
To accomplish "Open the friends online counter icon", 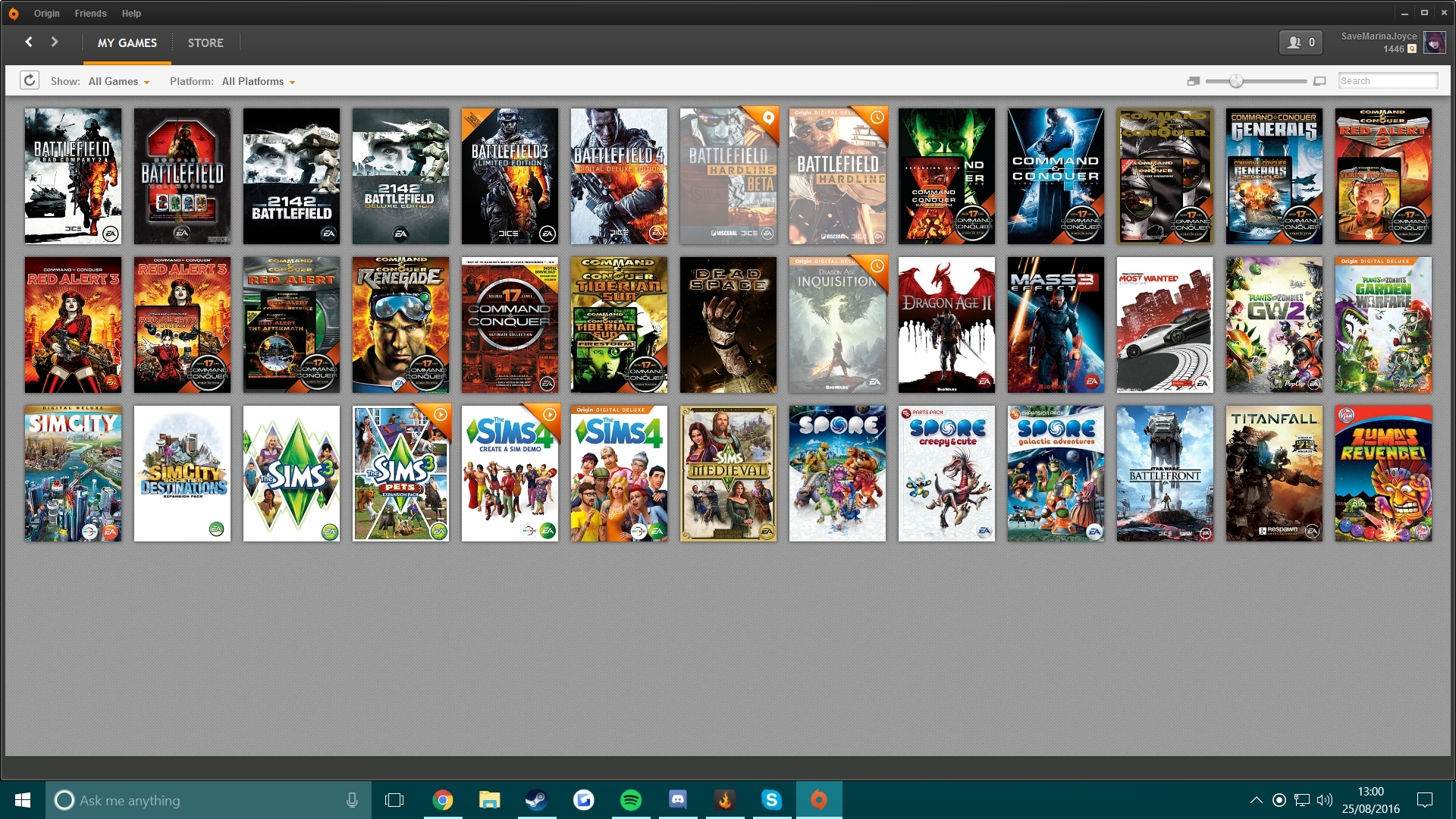I will 1301,42.
